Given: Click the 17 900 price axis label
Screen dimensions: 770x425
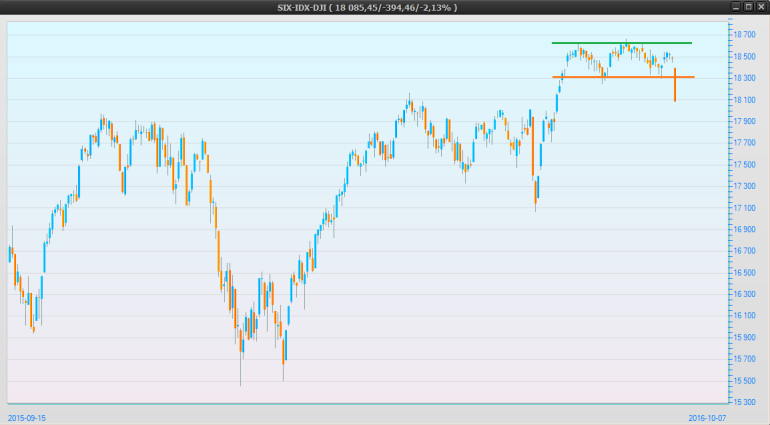Looking at the screenshot, I should click(744, 121).
